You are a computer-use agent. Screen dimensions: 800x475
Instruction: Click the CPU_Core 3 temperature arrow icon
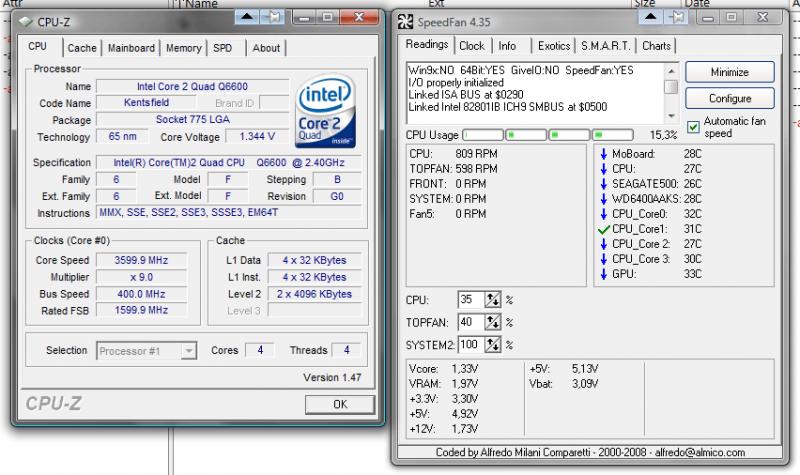(x=604, y=259)
